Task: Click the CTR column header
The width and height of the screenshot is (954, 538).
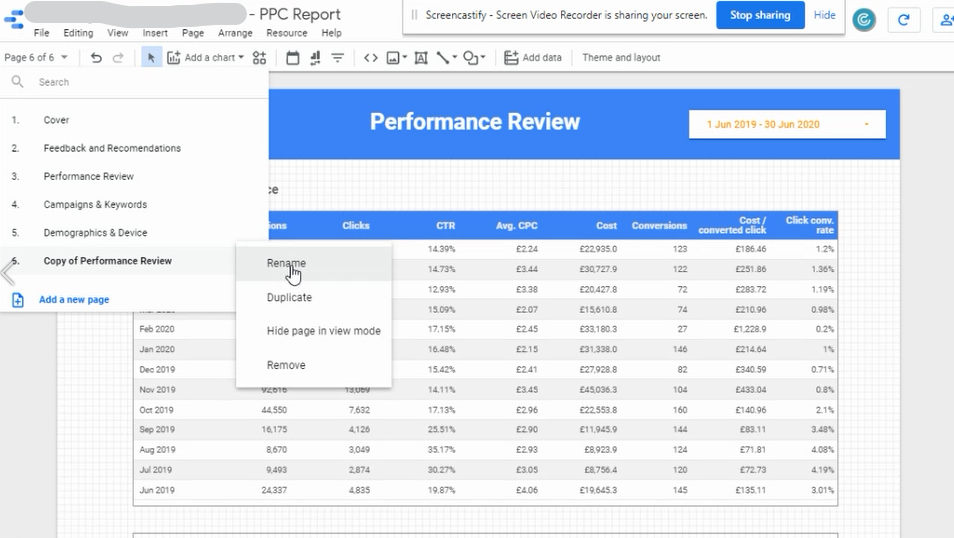Action: click(x=445, y=225)
